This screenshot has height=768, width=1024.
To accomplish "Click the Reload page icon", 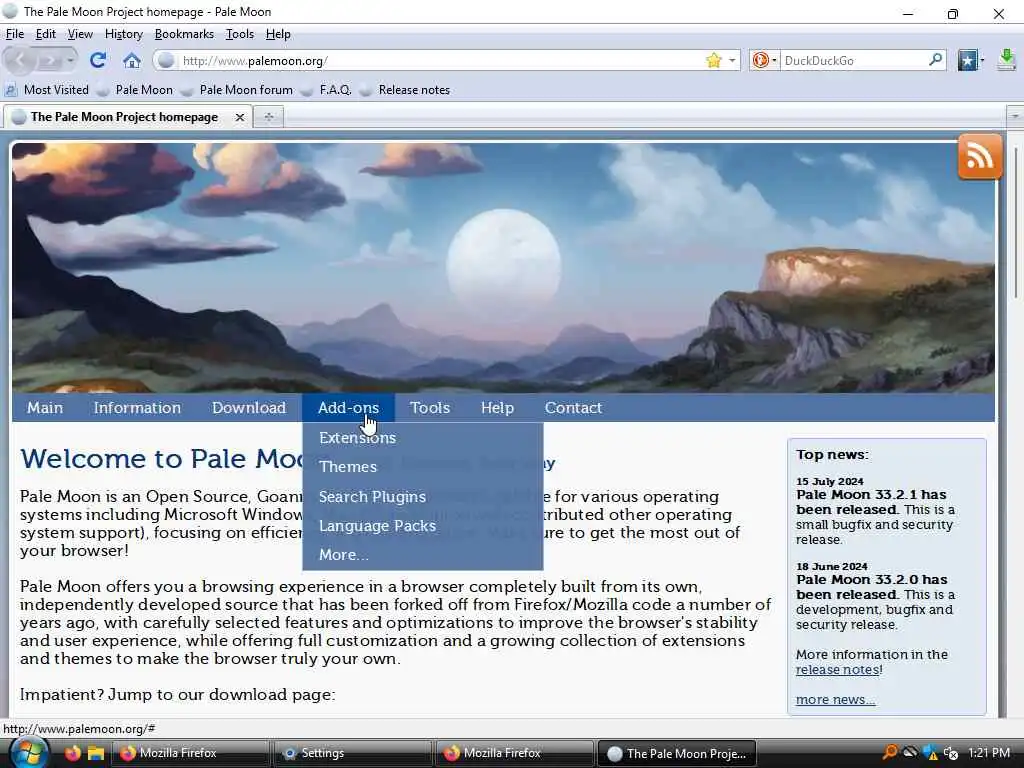I will coord(98,60).
